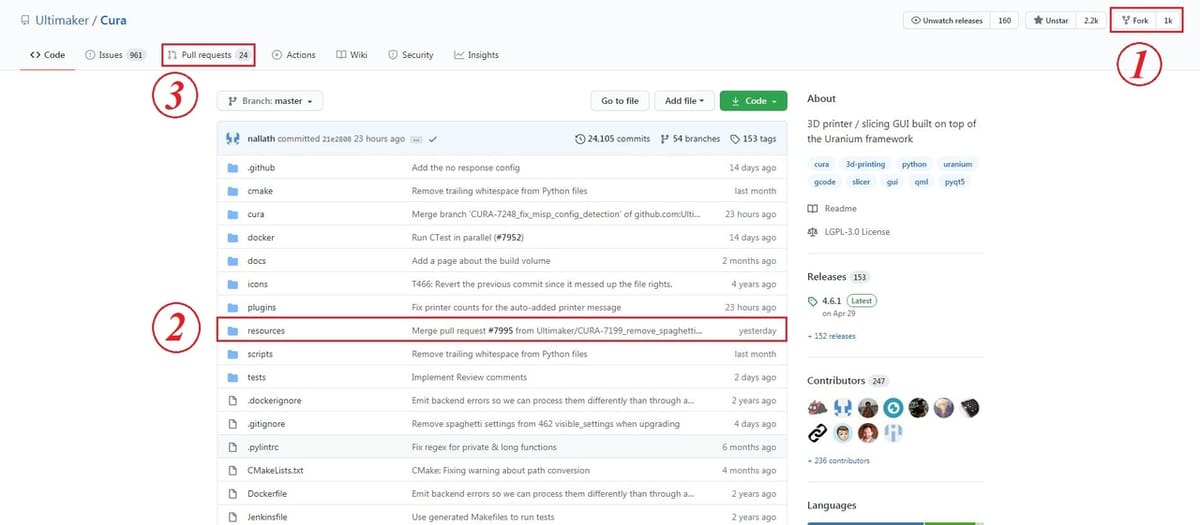Click the tag icon beside release 4.6.1
The image size is (1200, 525).
tap(813, 301)
